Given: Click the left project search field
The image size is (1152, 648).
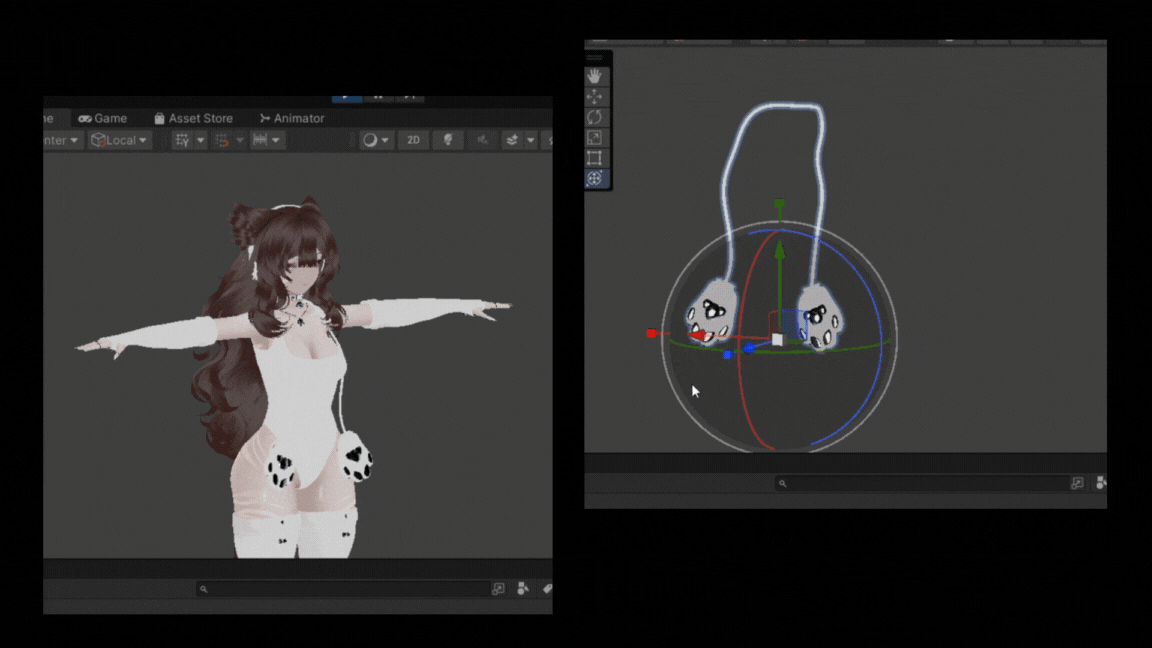Looking at the screenshot, I should pyautogui.click(x=345, y=589).
